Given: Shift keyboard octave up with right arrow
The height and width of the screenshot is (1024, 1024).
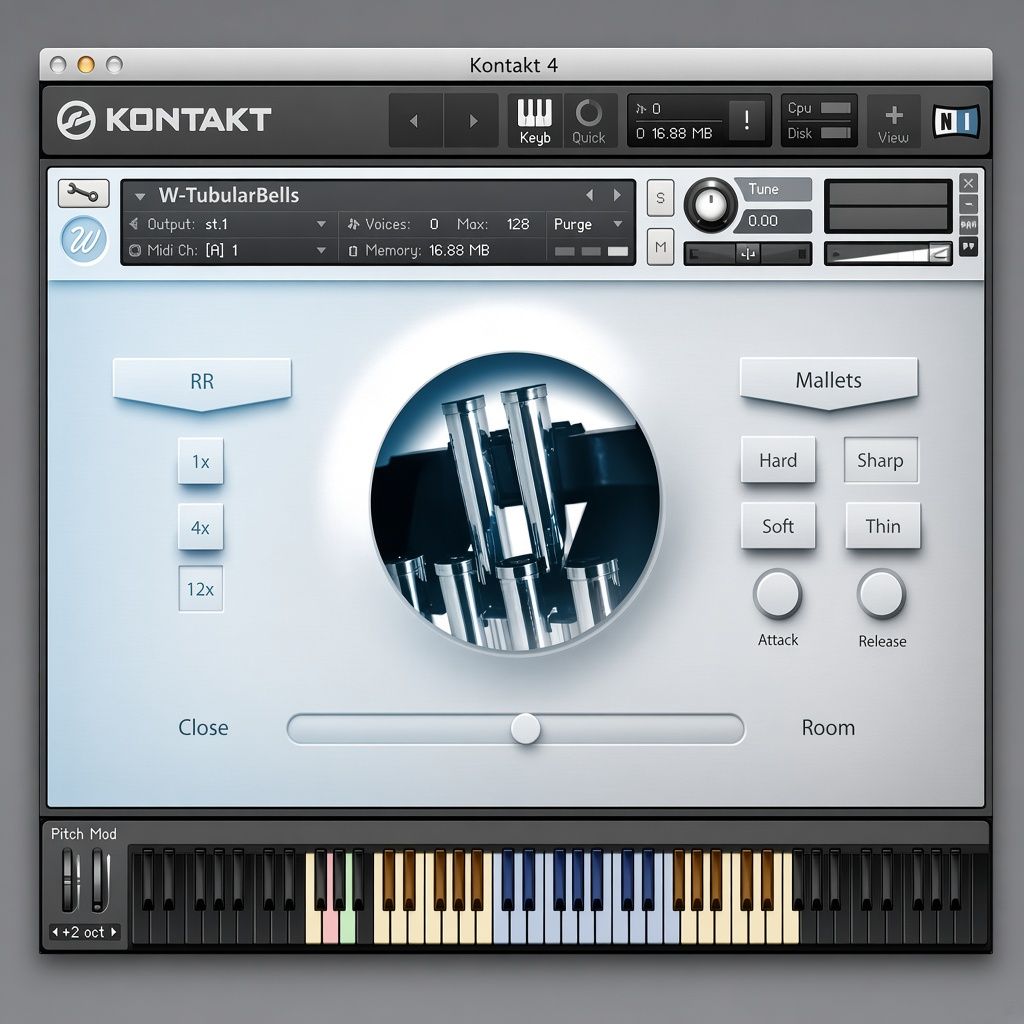Looking at the screenshot, I should [x=114, y=932].
